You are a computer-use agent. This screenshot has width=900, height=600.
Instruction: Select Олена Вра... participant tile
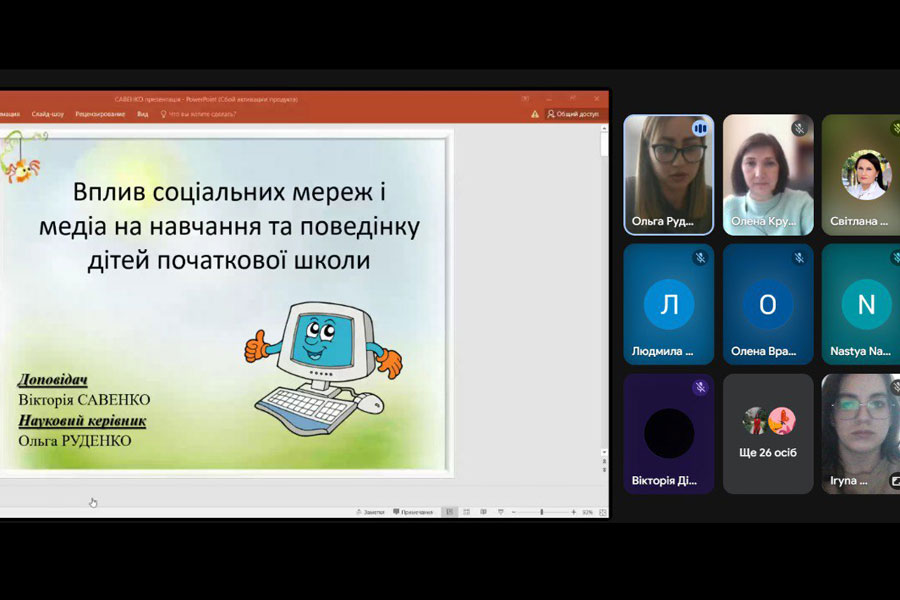point(768,304)
